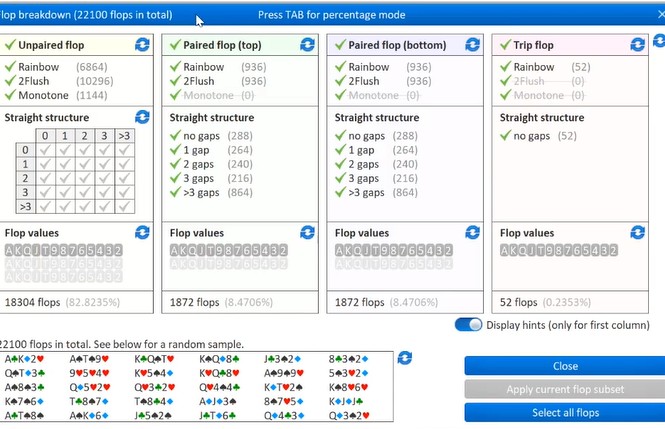Toggle straight grid cell row 1 column 2

(x=84, y=164)
